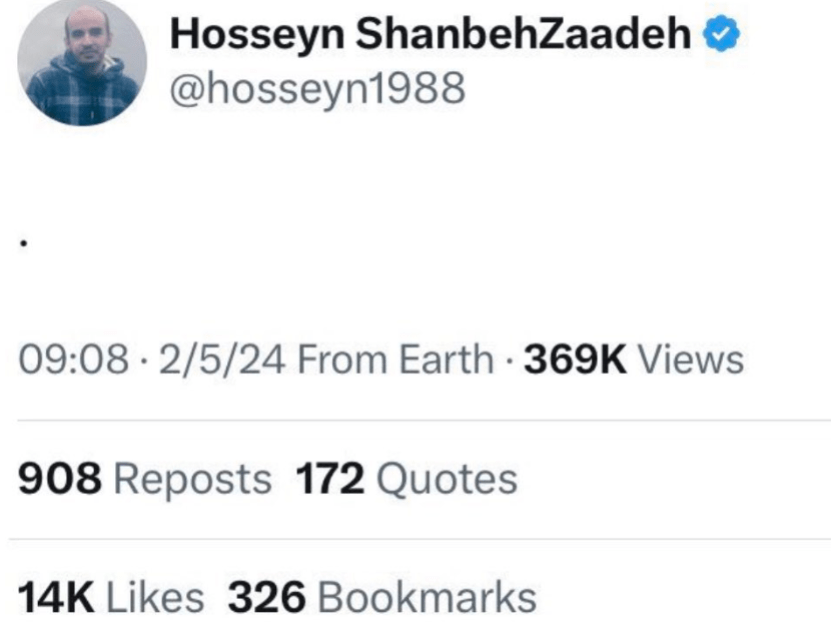832x632 pixels.
Task: Click the blue verified badge
Action: tap(720, 35)
